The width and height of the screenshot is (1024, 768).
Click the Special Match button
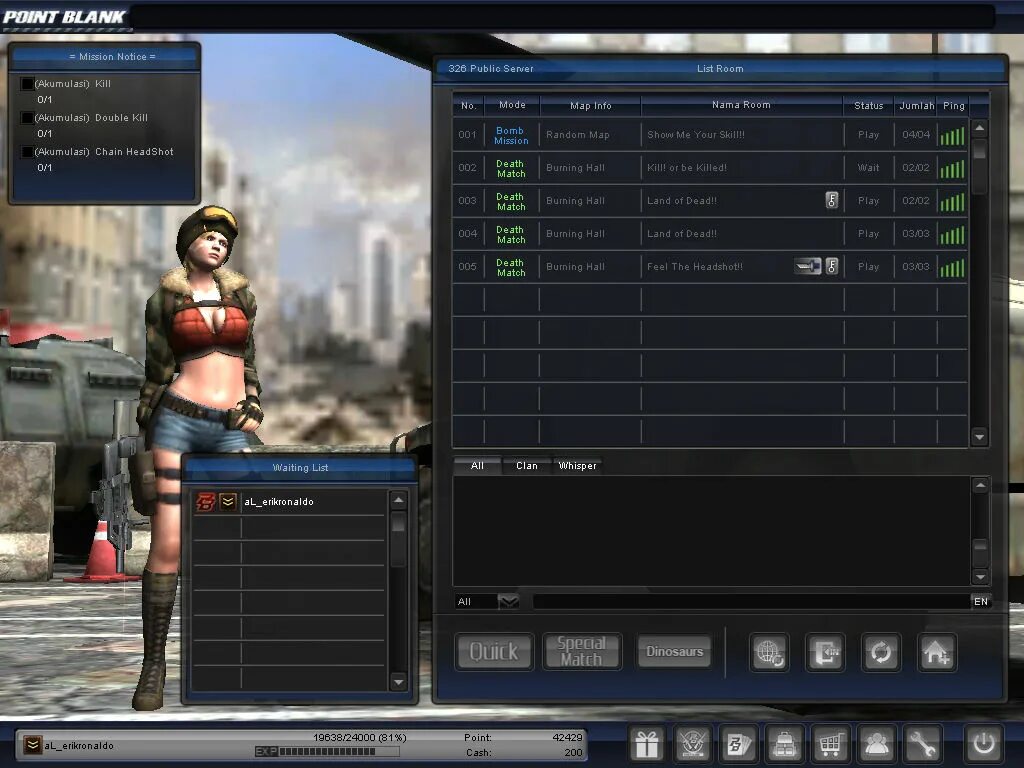(x=582, y=652)
